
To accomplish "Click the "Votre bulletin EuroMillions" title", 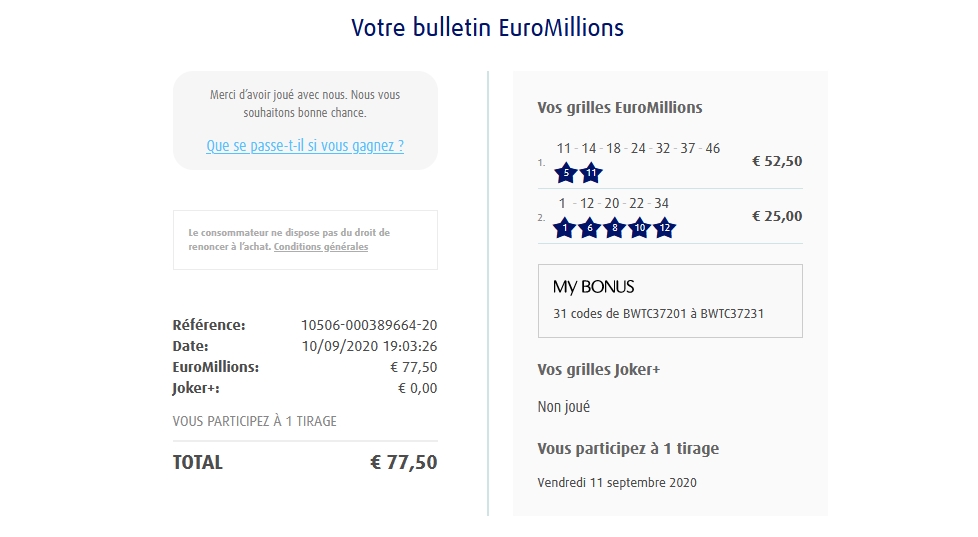I will pos(488,28).
